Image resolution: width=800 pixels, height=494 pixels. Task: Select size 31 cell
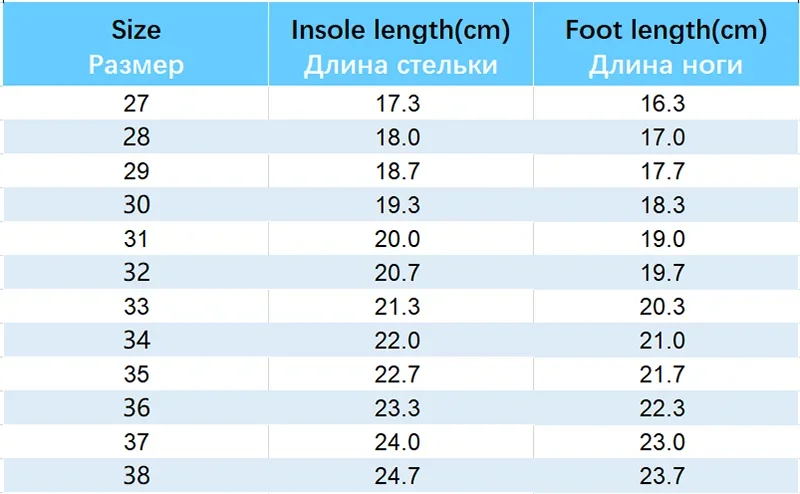(136, 238)
